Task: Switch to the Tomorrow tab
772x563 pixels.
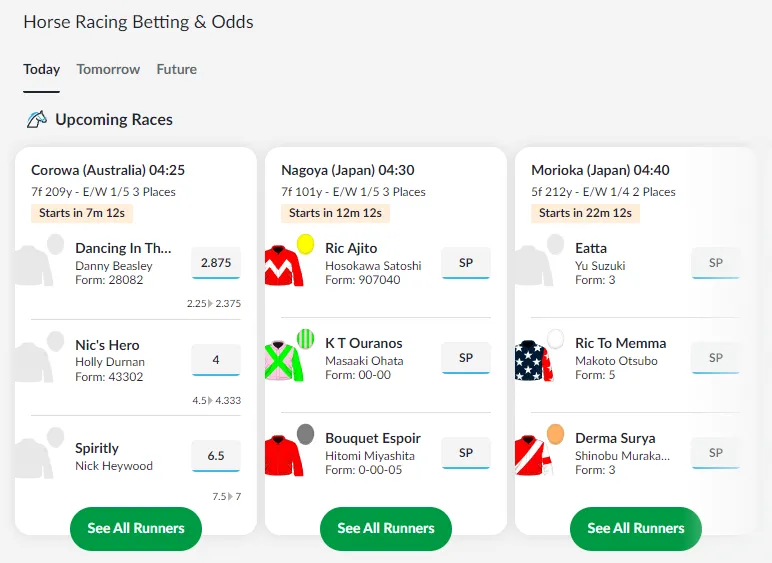Action: (108, 70)
